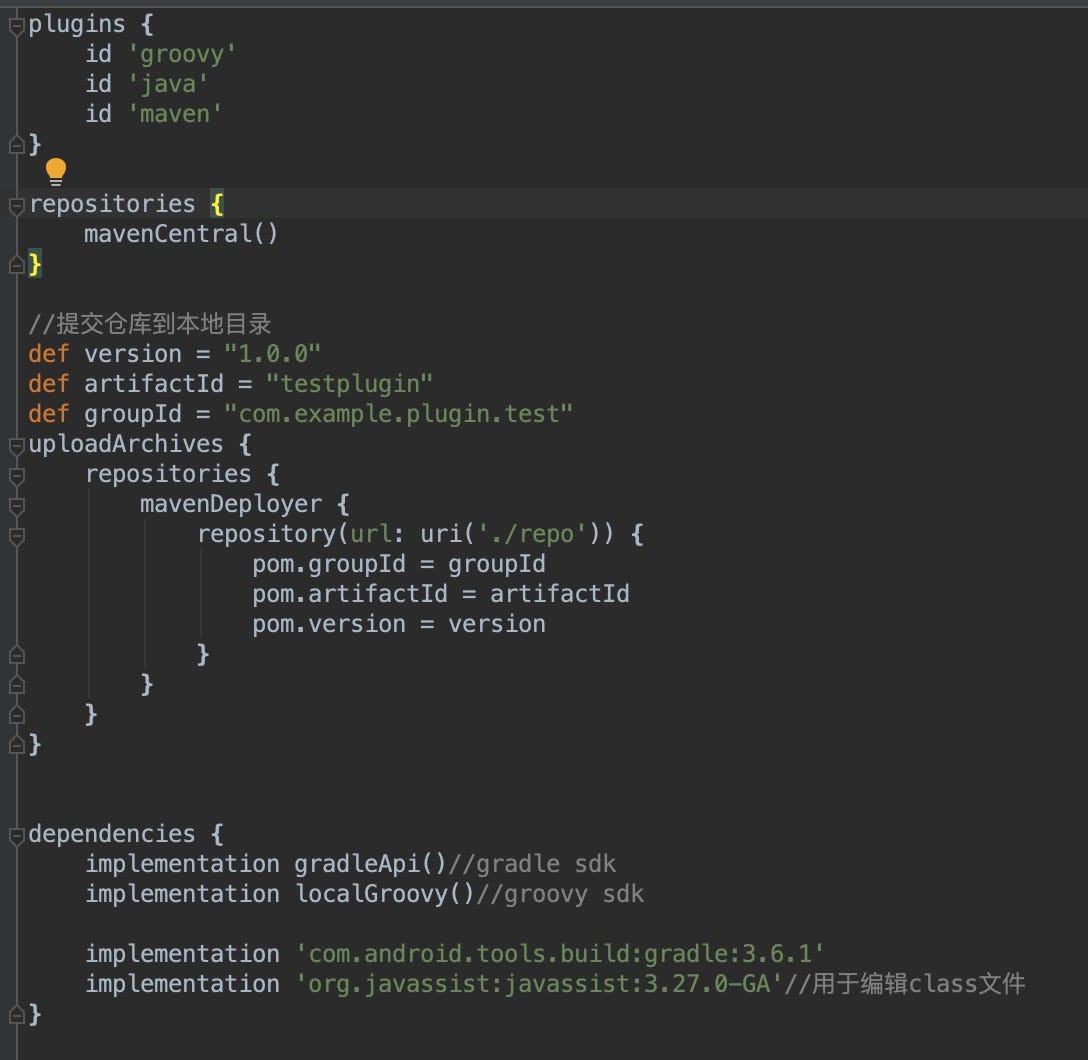1088x1060 pixels.
Task: Click the 'com.android.tools.build:gradle:3.6.1' string
Action: tap(560, 953)
